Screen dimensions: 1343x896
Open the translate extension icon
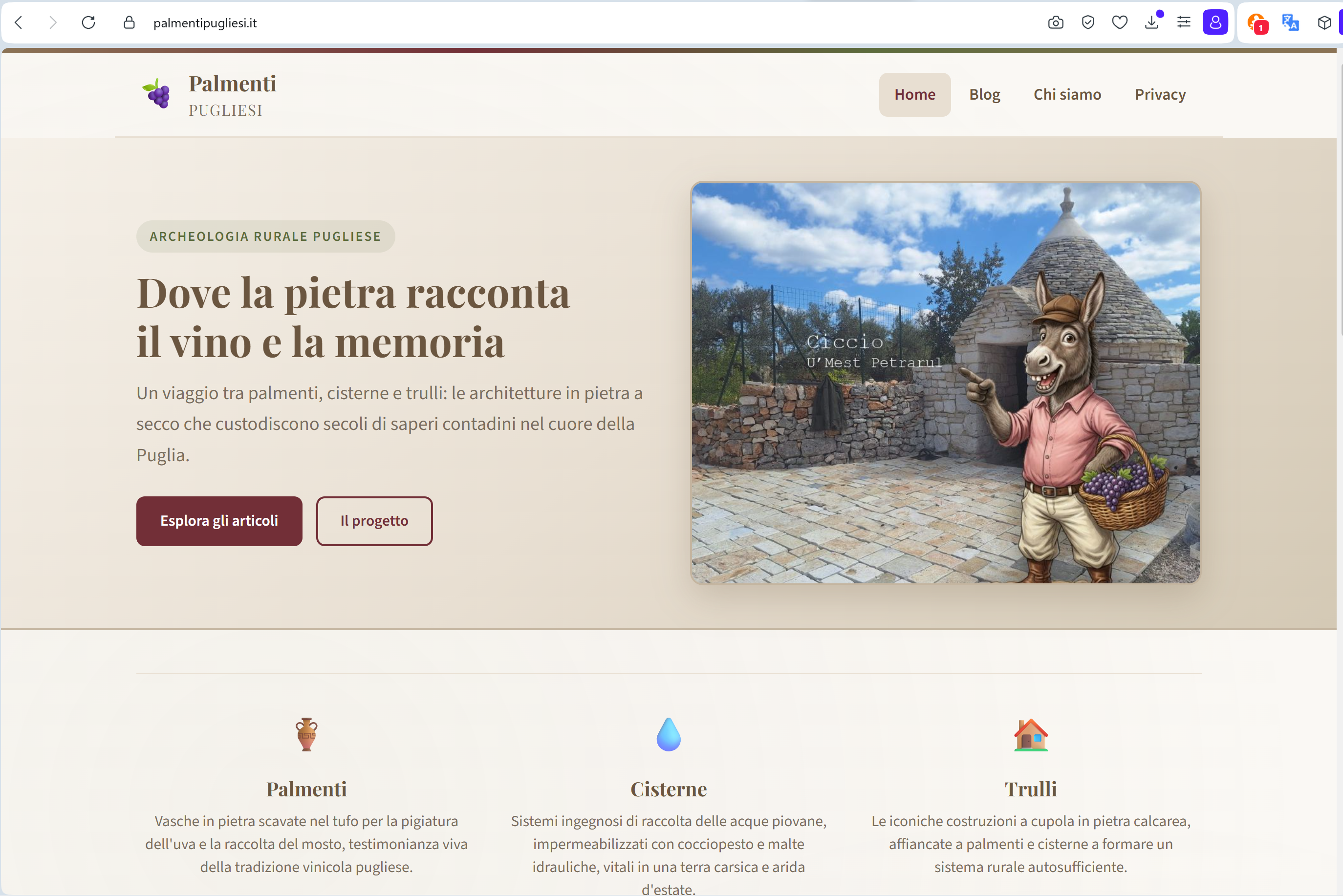pos(1290,23)
